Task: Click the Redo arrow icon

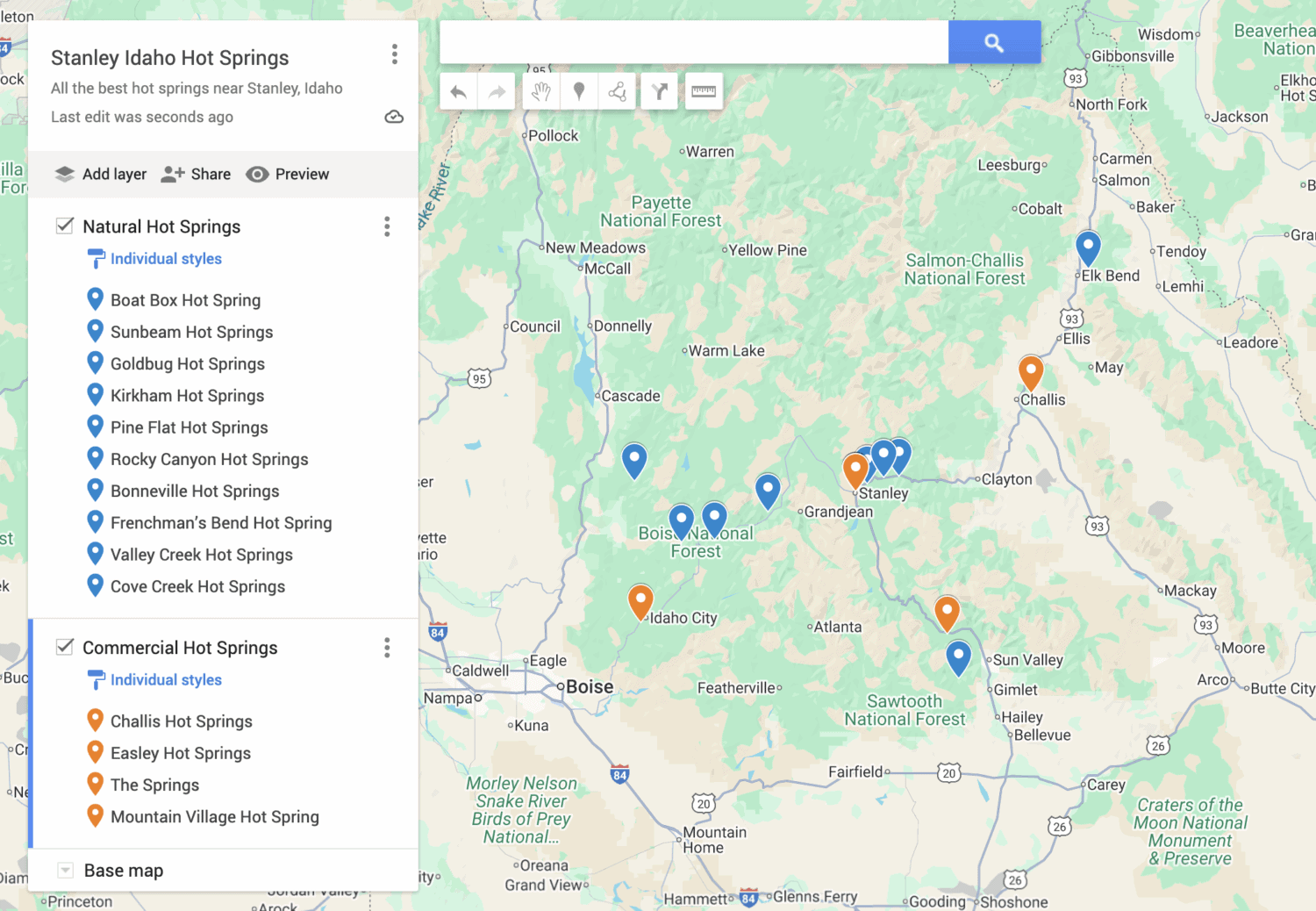Action: [x=497, y=91]
